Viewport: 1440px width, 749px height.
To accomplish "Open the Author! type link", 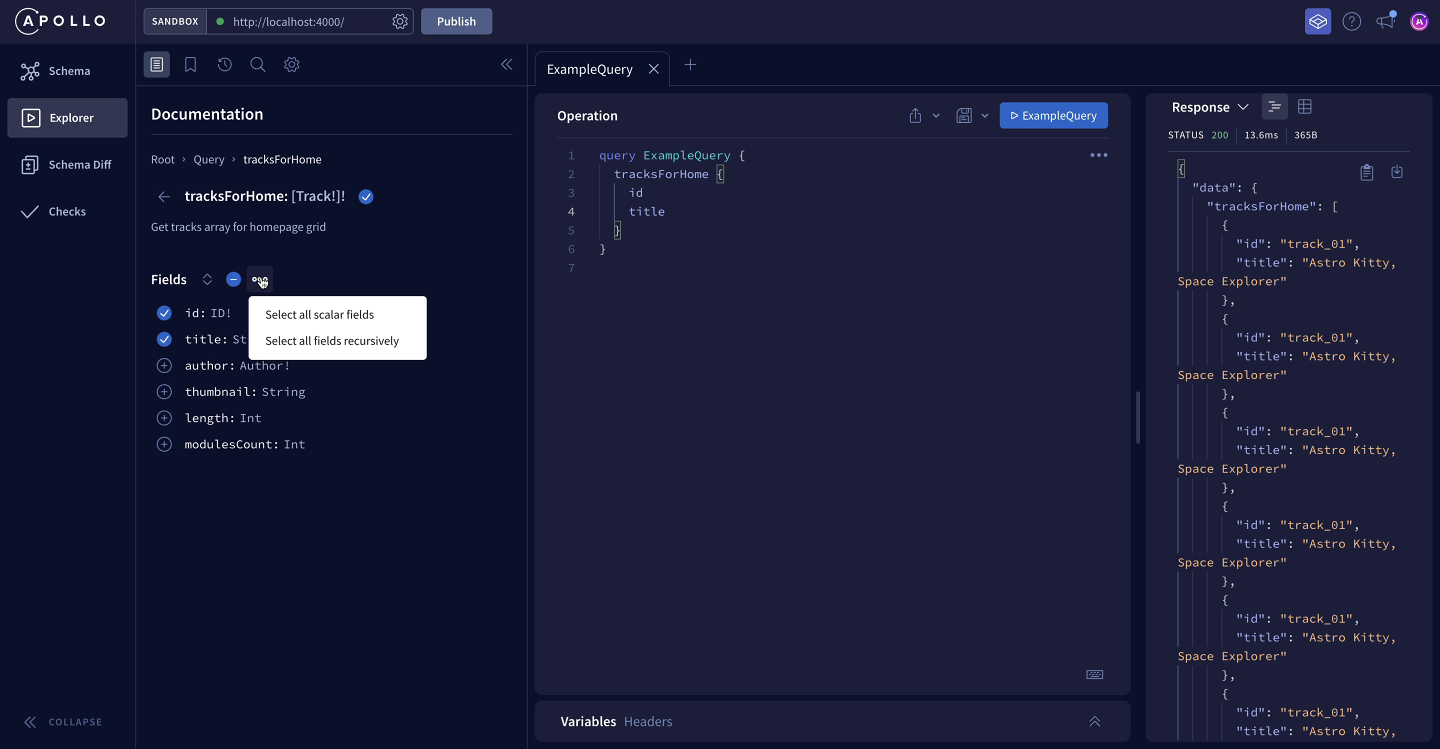I will click(x=265, y=366).
